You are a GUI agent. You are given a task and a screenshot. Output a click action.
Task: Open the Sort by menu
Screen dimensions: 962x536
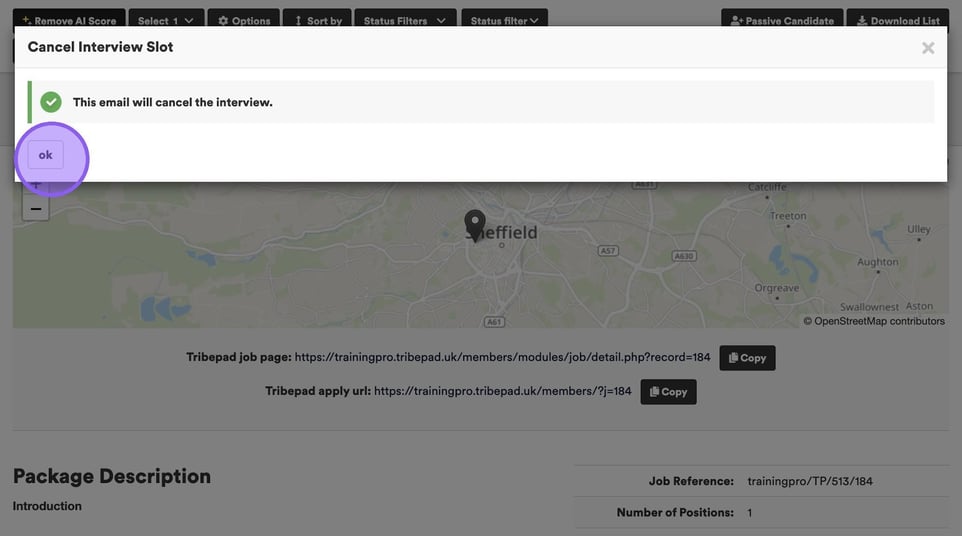pos(317,20)
